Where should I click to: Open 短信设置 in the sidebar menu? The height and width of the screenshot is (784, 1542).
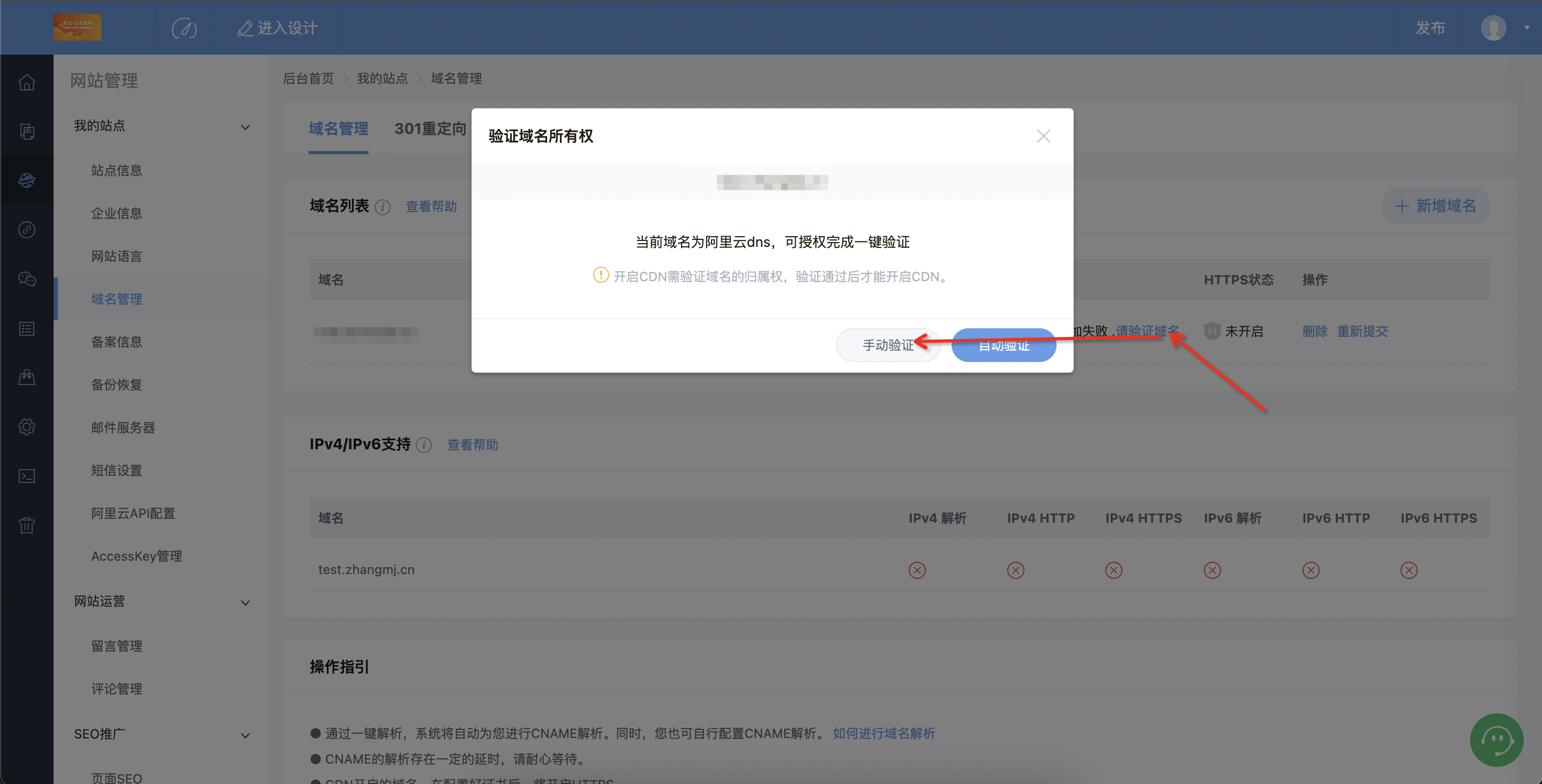click(x=117, y=471)
